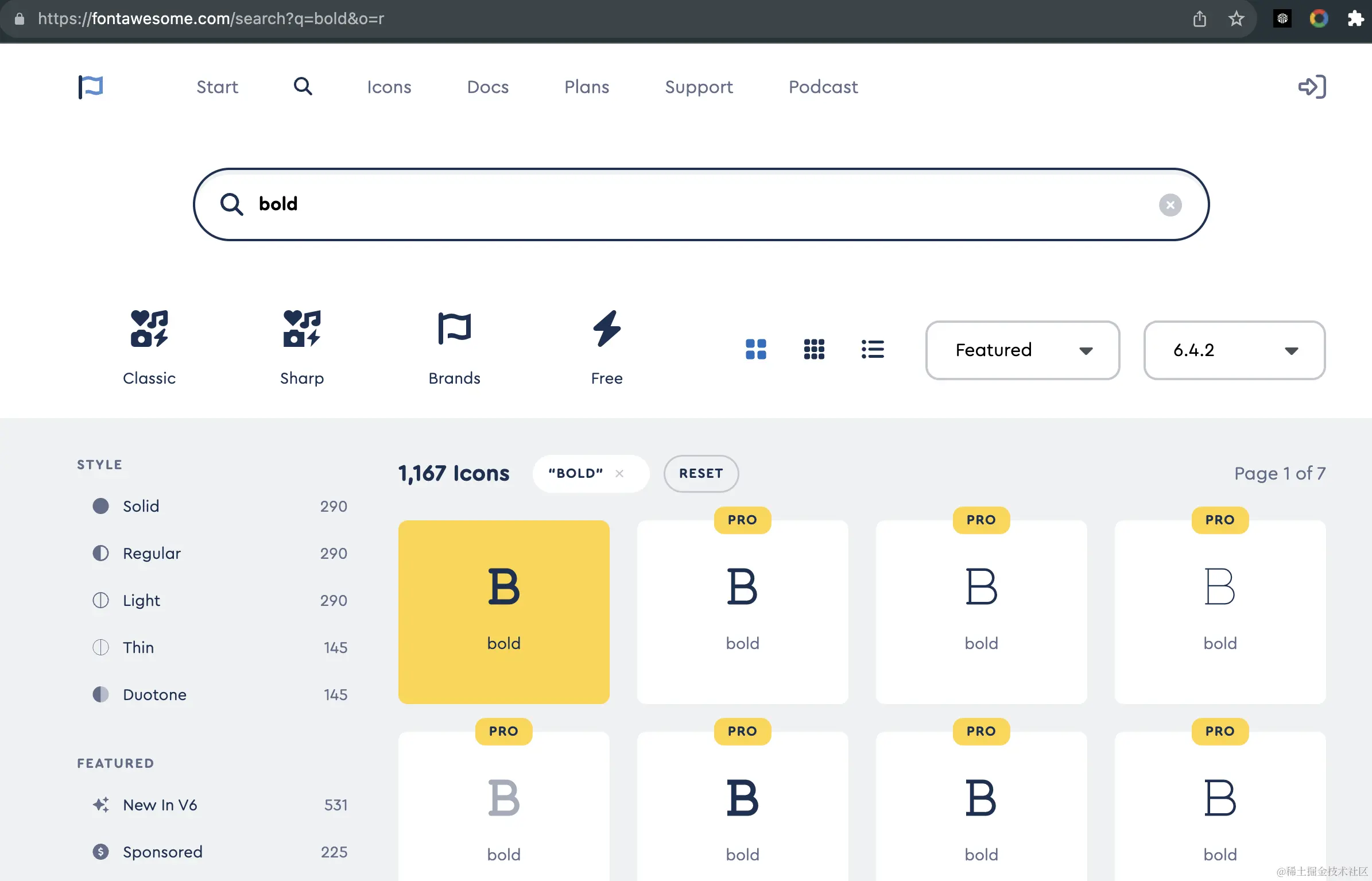
Task: Toggle the Light style filter
Action: tap(141, 600)
